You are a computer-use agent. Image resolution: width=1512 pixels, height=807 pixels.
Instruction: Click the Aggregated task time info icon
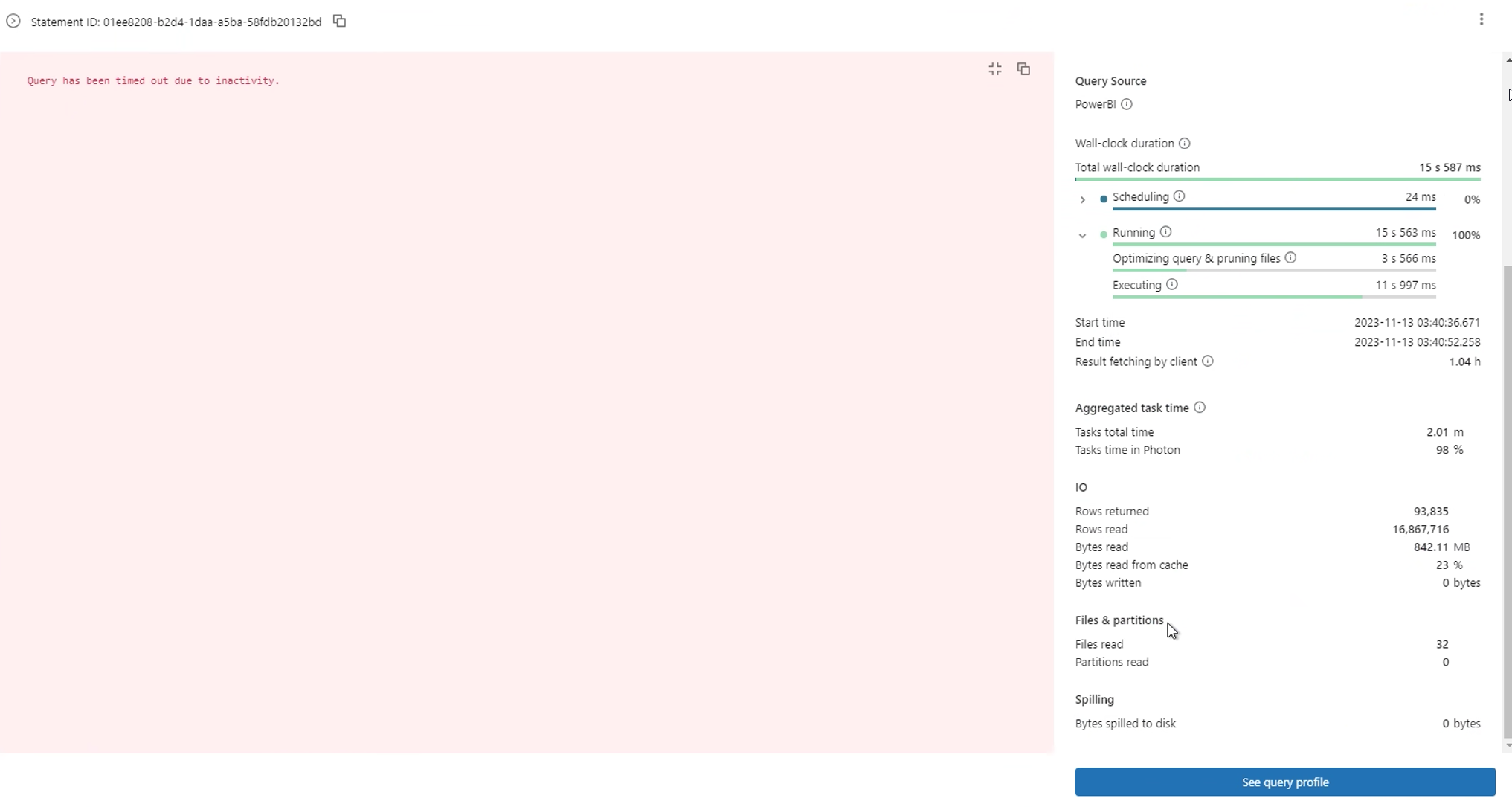click(x=1198, y=408)
